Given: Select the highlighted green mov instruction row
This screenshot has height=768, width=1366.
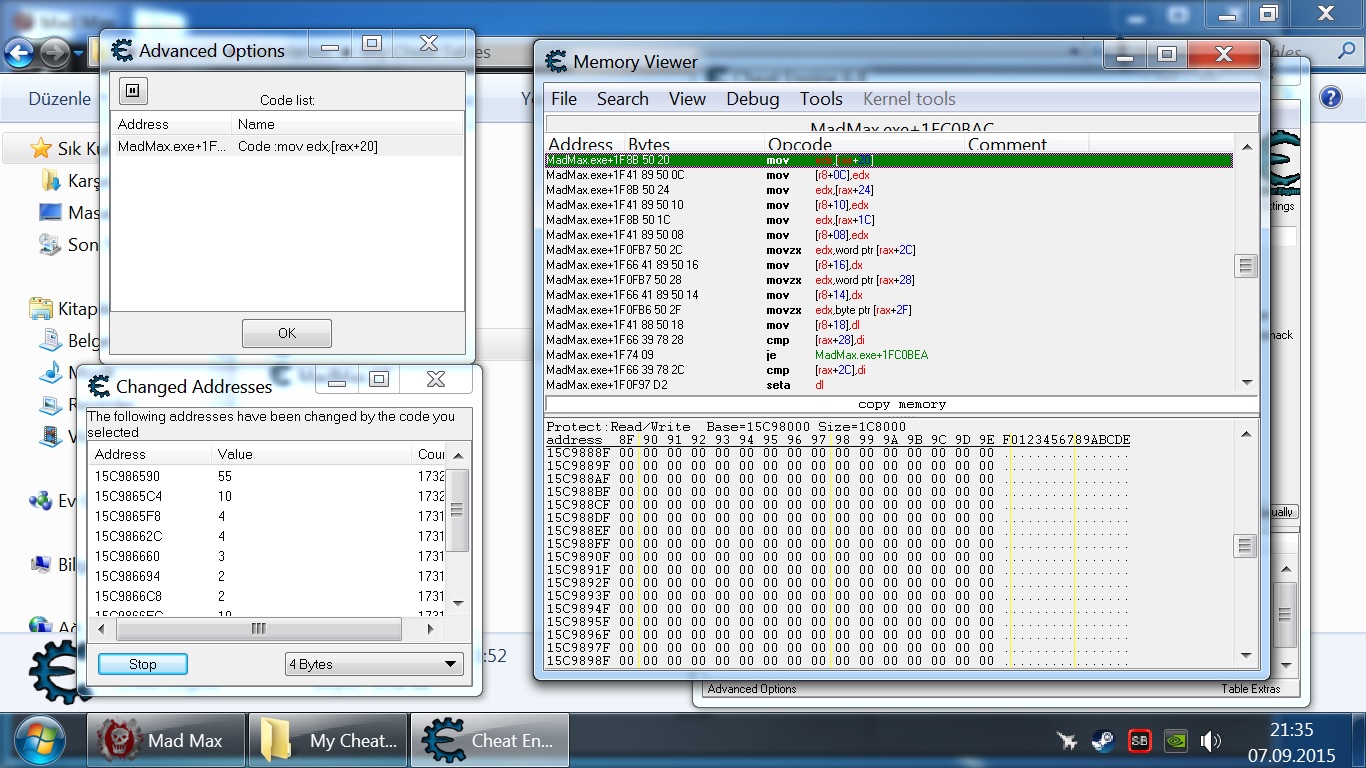Looking at the screenshot, I should [889, 160].
